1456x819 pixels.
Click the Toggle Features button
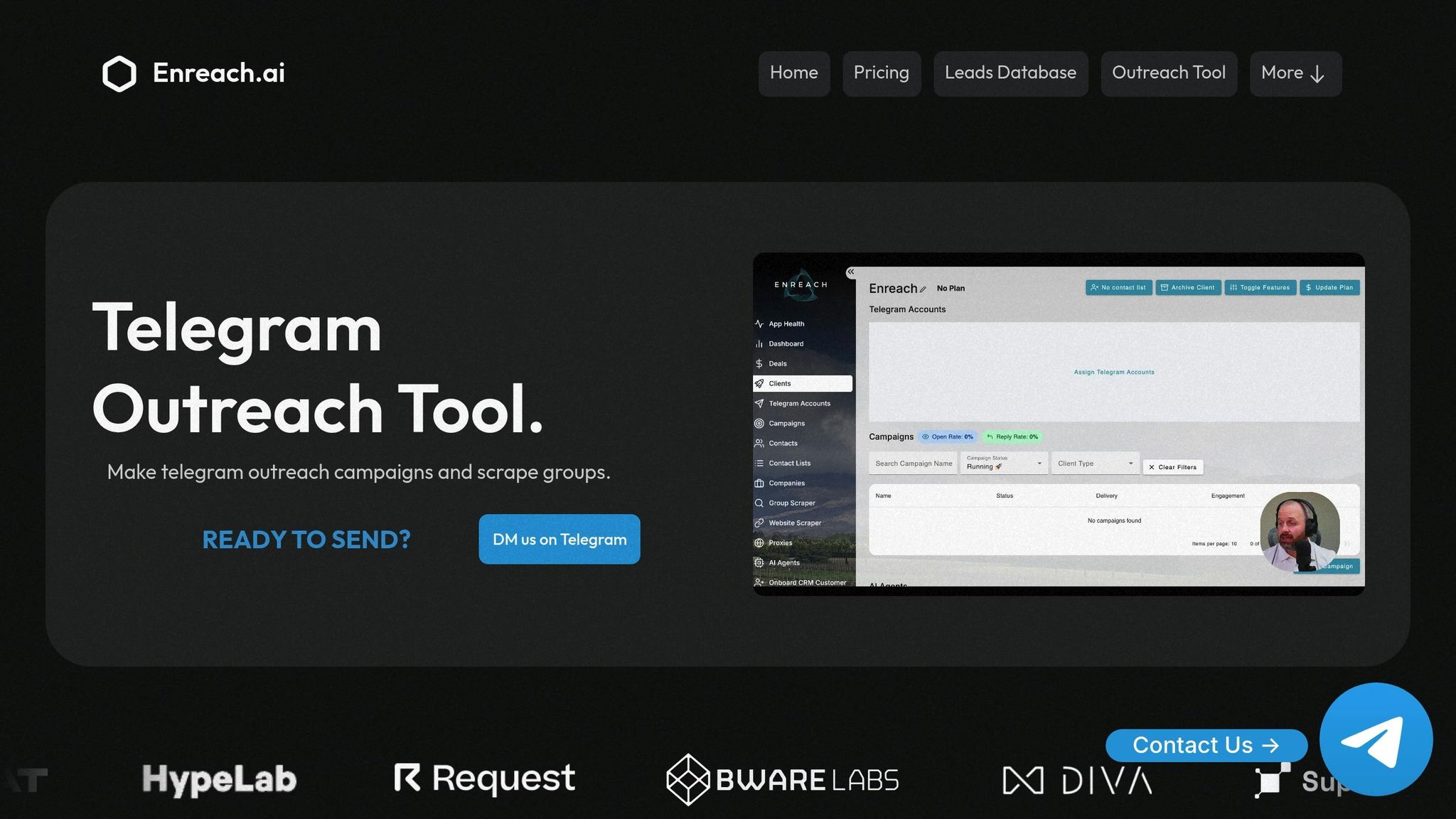coord(1260,287)
